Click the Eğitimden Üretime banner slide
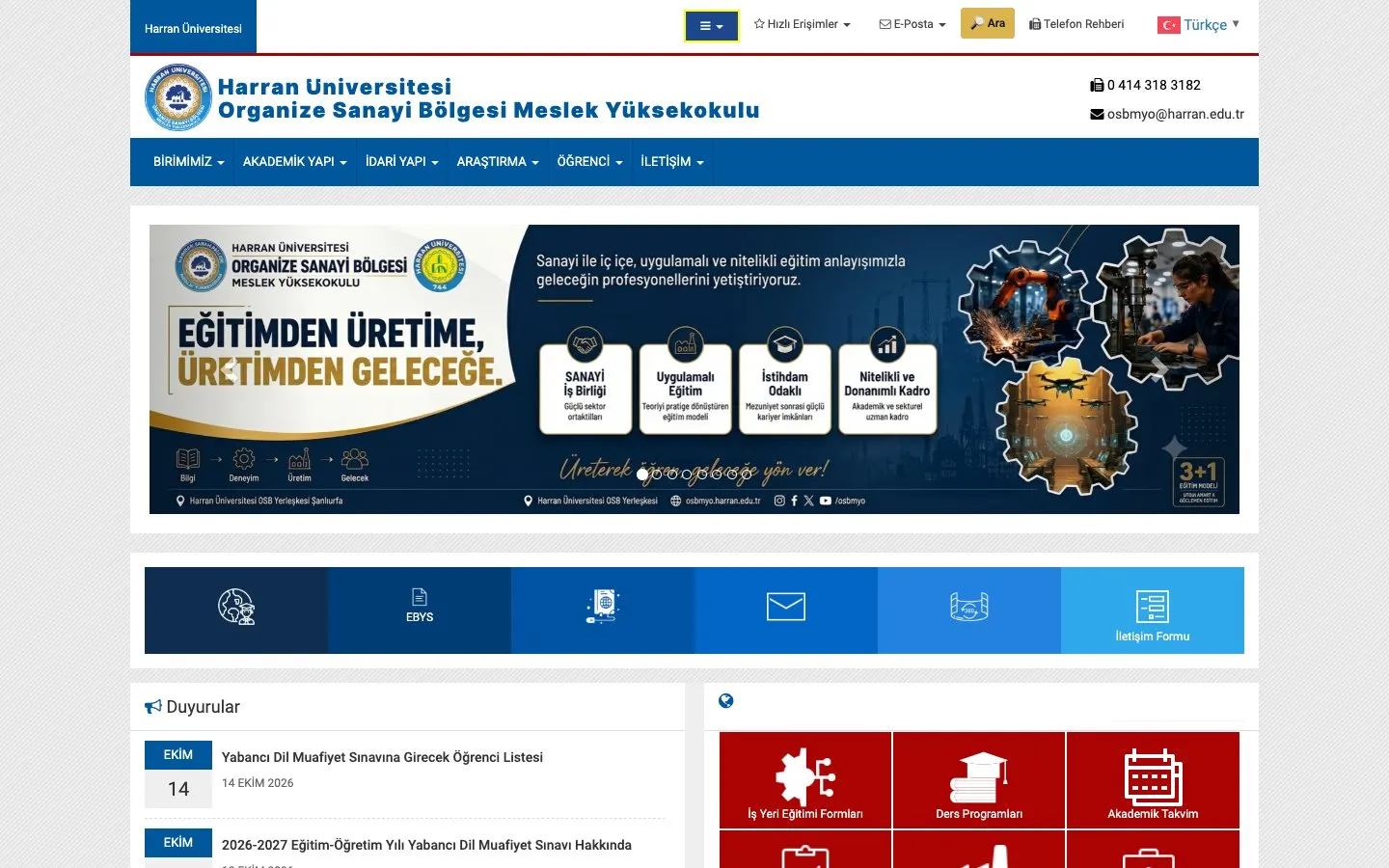 (x=694, y=369)
